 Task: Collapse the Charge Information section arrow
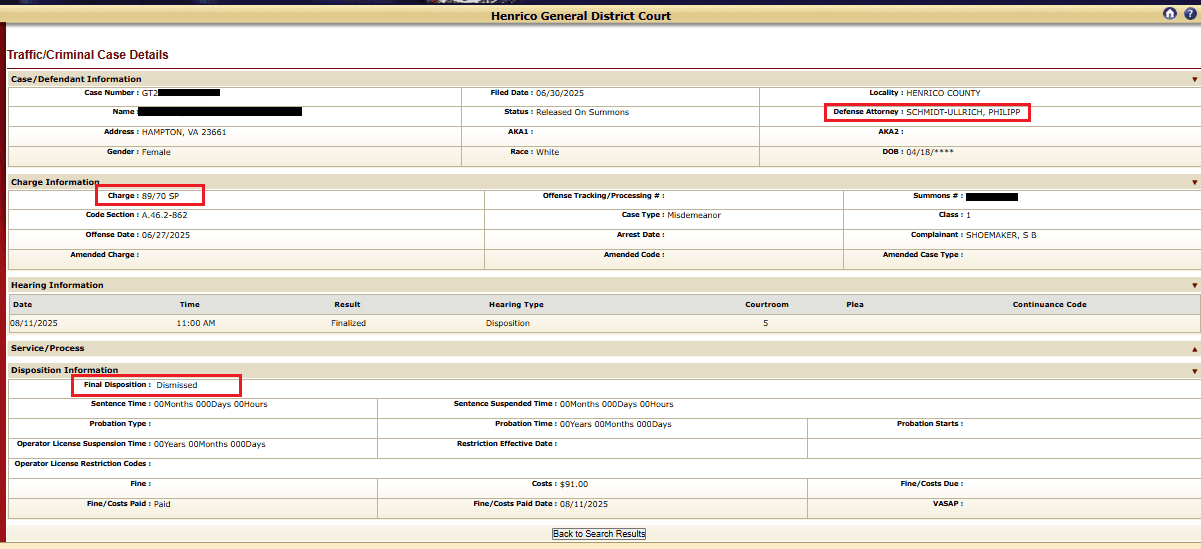coord(1194,183)
